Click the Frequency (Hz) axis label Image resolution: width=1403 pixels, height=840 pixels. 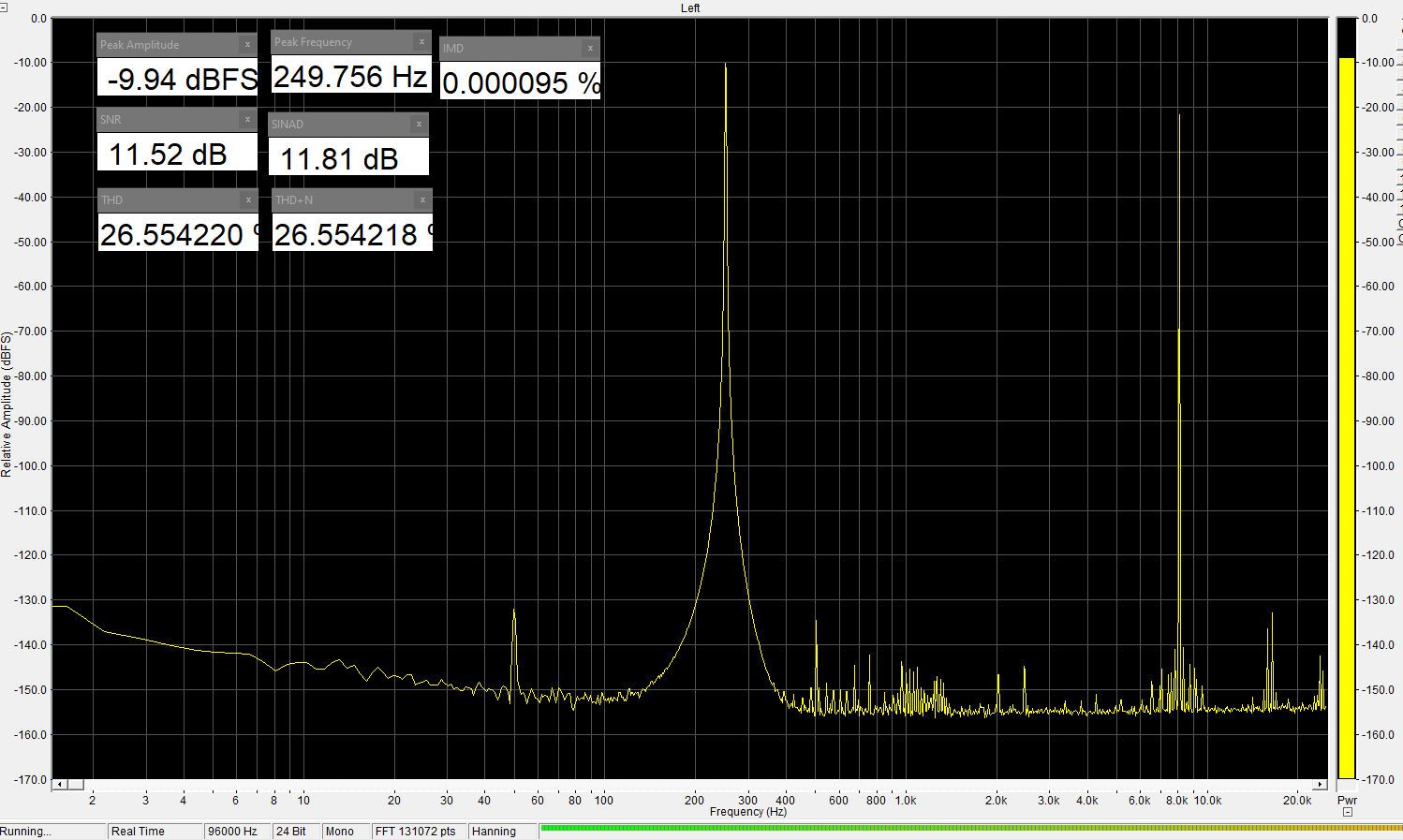click(748, 812)
